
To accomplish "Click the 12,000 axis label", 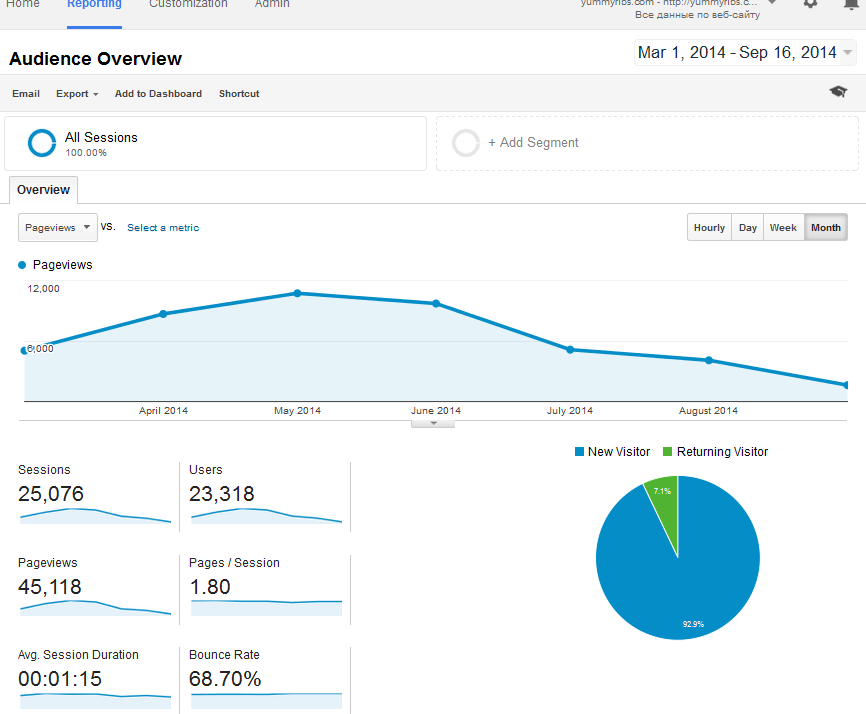I will 44,288.
